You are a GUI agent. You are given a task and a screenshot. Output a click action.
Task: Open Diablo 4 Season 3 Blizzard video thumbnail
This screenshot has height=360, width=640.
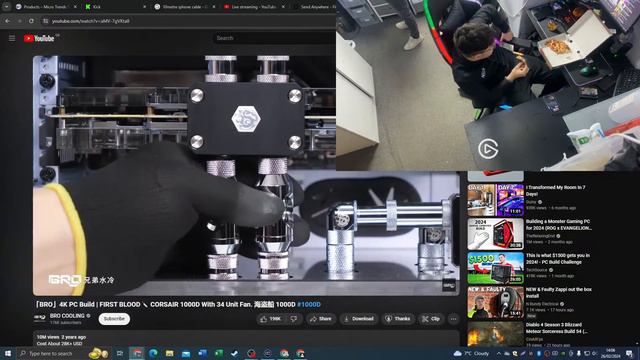[496, 334]
